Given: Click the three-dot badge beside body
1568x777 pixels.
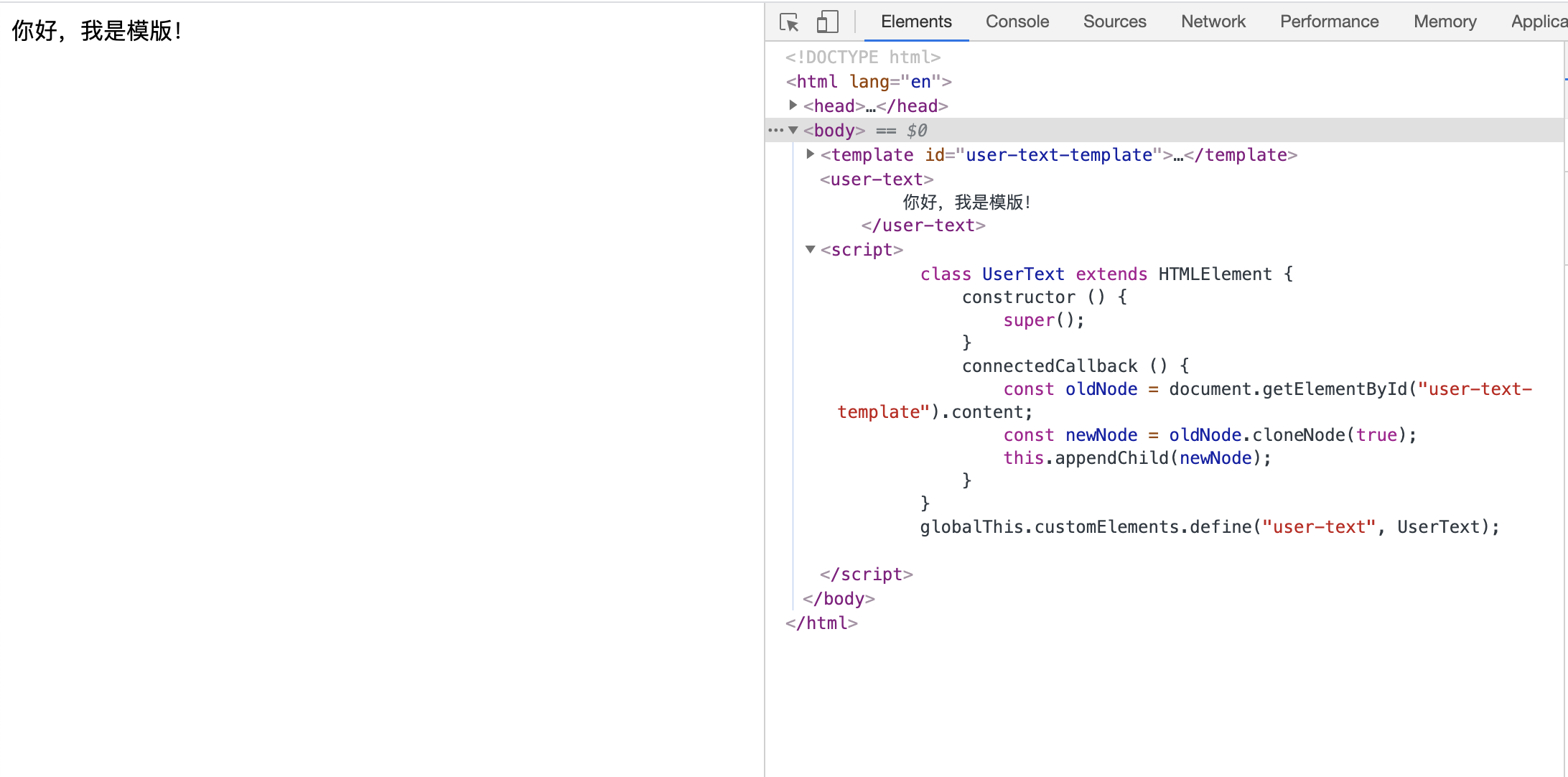Looking at the screenshot, I should (776, 130).
